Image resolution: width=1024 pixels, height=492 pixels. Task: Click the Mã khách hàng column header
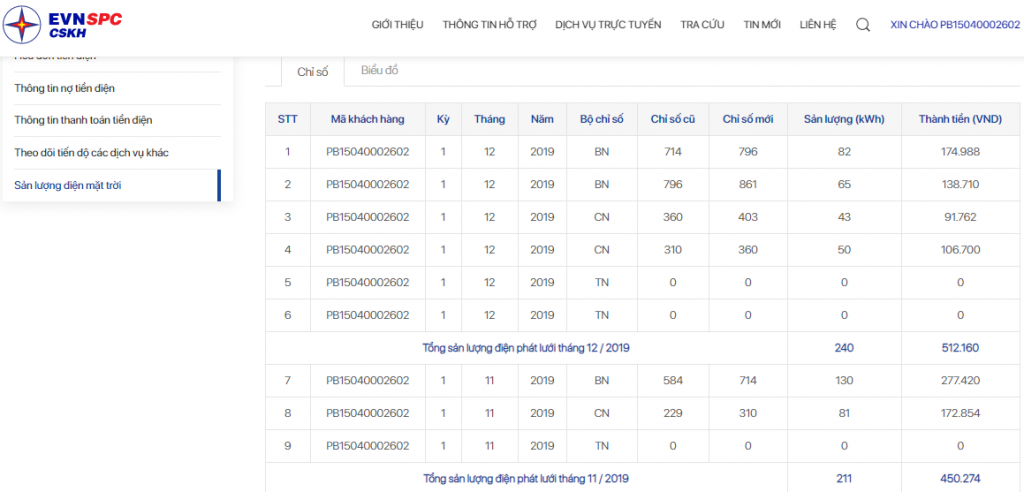(x=368, y=119)
